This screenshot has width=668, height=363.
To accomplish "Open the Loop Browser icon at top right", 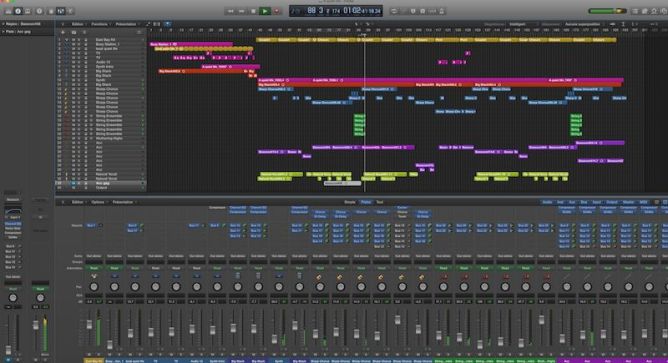I will [x=654, y=11].
